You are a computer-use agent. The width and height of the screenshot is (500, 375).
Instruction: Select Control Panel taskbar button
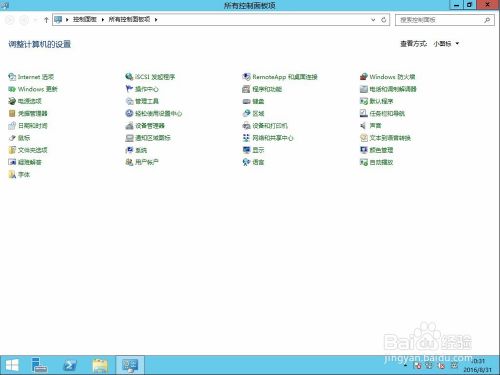coord(130,365)
